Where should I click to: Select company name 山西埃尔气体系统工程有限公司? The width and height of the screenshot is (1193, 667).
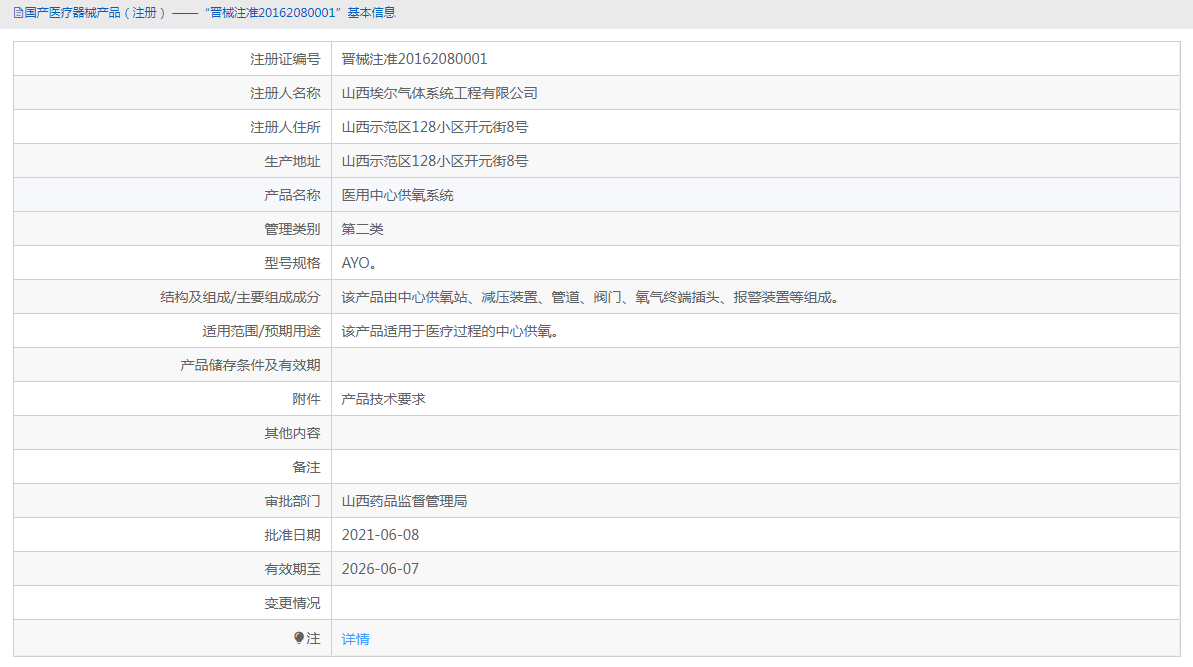[440, 93]
